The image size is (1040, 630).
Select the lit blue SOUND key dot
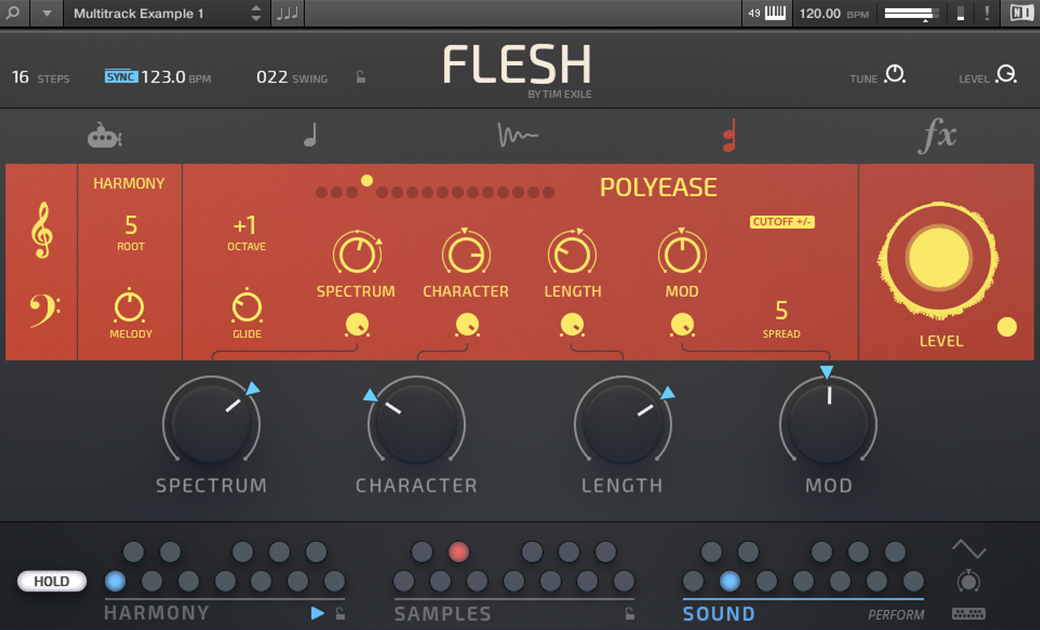coord(730,581)
